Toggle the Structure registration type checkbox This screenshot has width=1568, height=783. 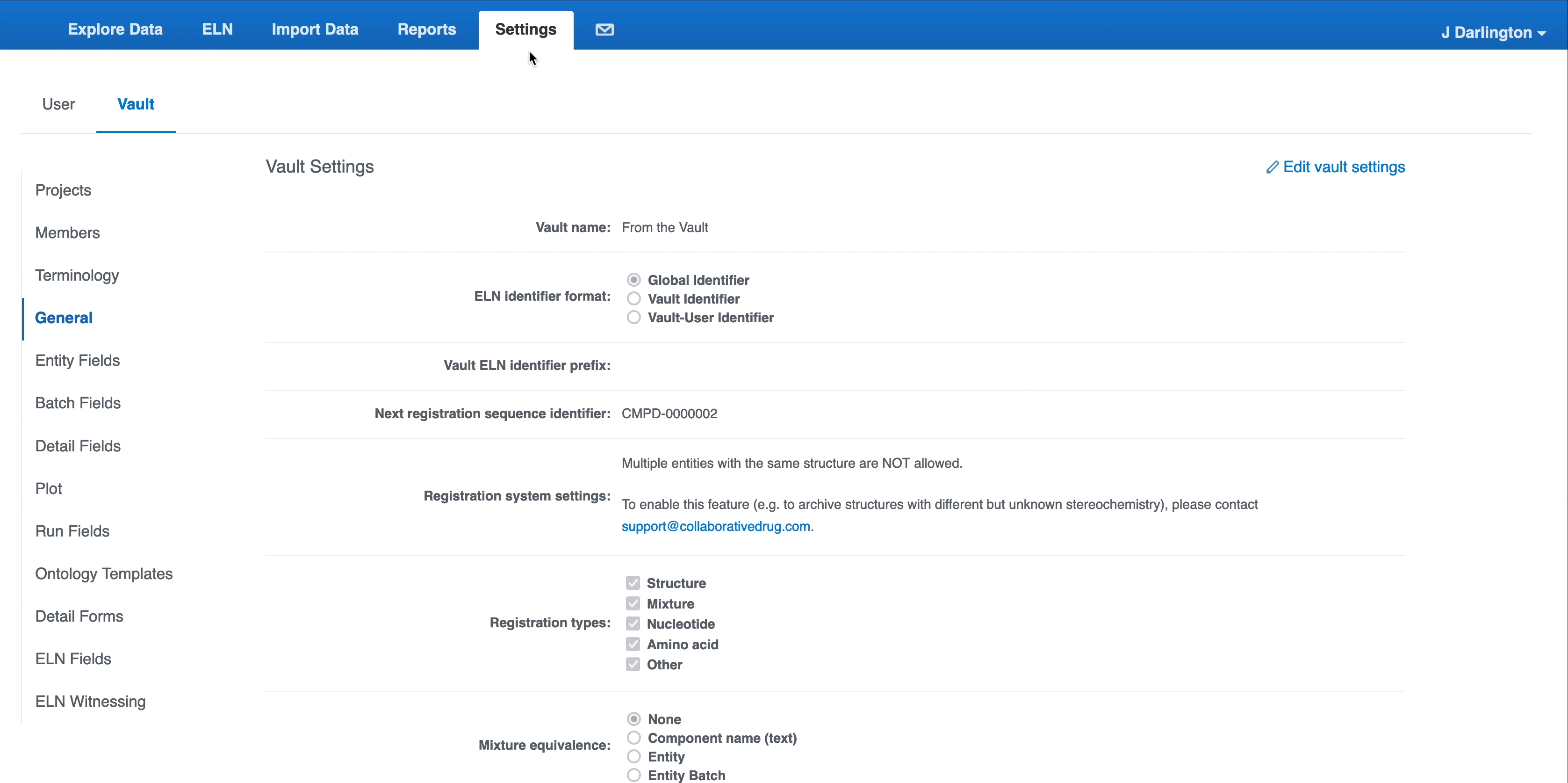pyautogui.click(x=633, y=583)
